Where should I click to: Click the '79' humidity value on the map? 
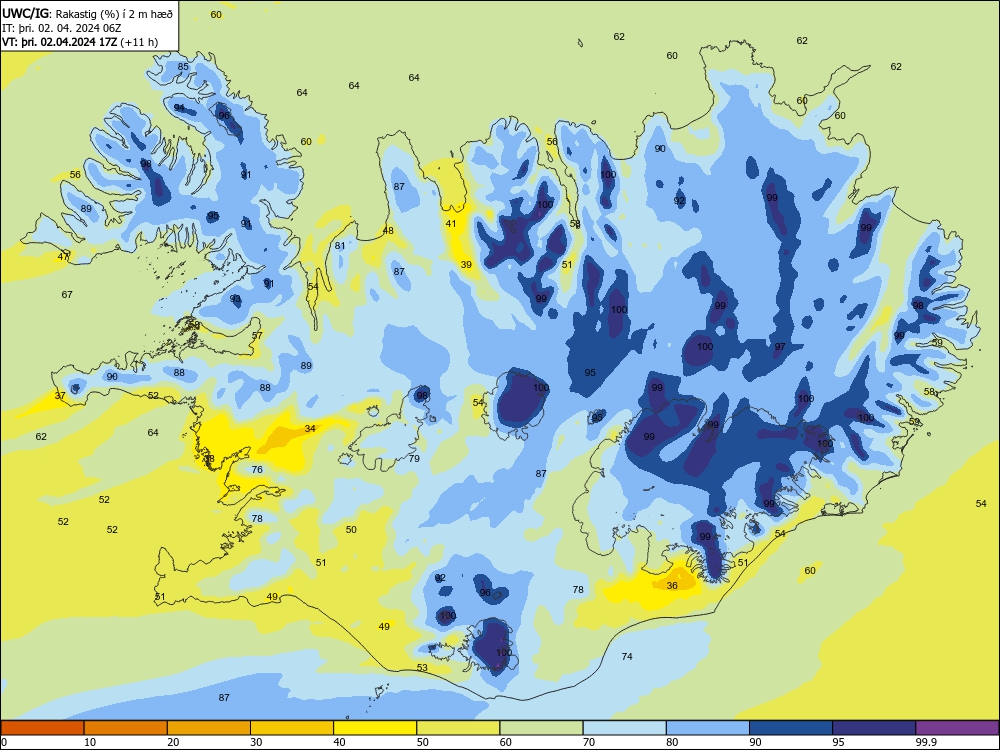coord(415,459)
